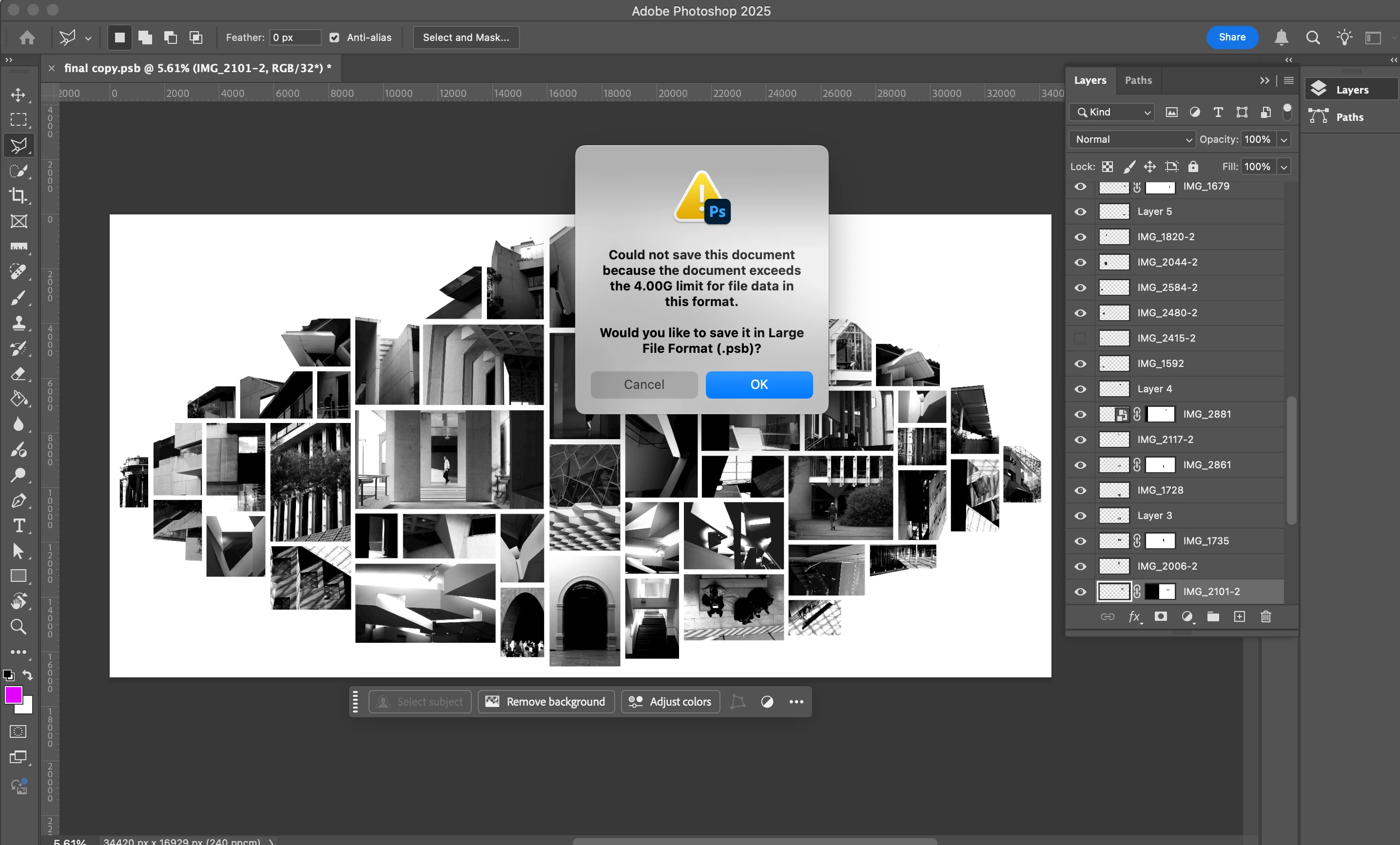The width and height of the screenshot is (1400, 845).
Task: Expand the Opacity slider dropdown arrow
Action: tap(1283, 140)
